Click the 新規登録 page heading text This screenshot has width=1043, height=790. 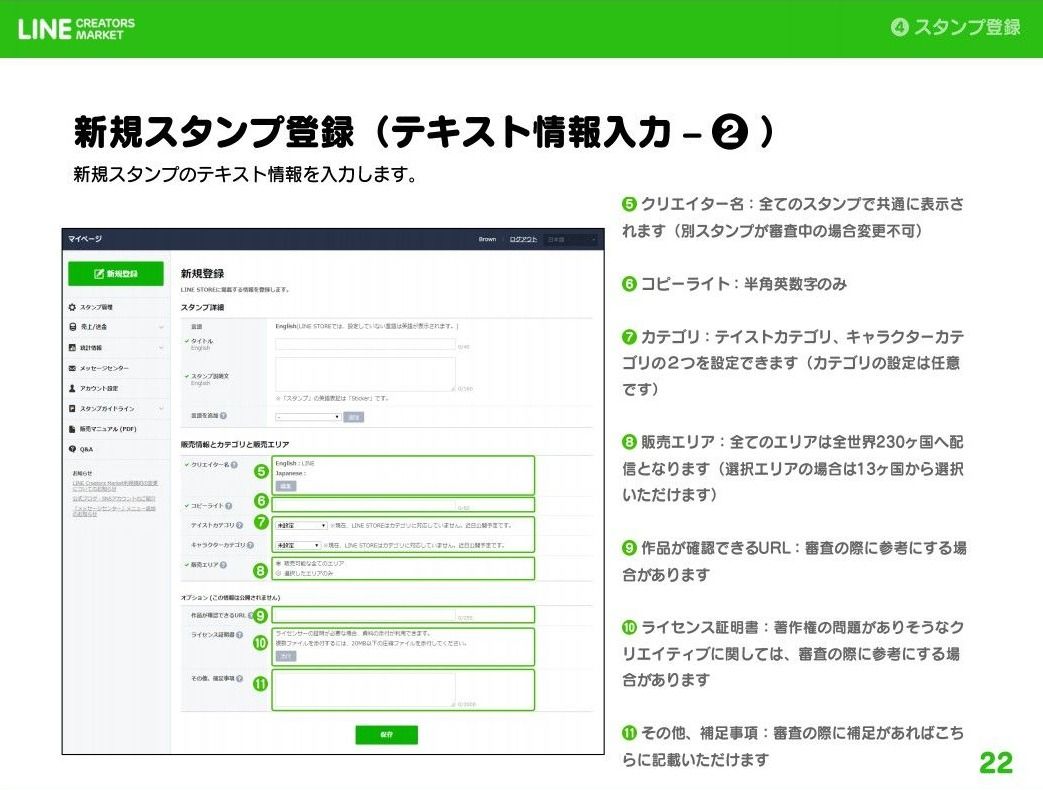coord(202,273)
